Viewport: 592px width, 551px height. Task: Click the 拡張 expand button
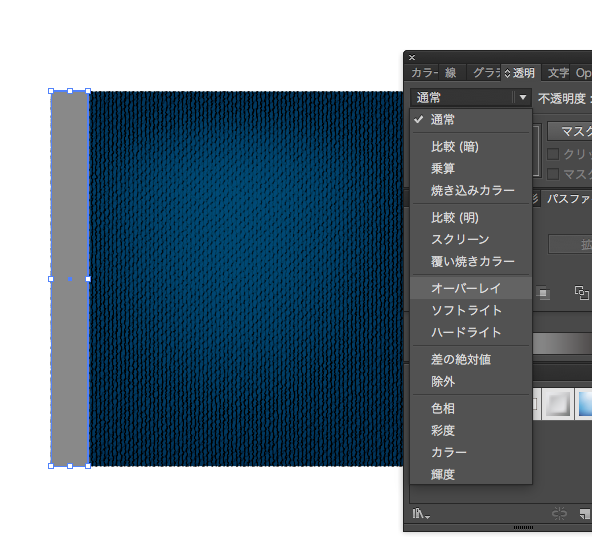pyautogui.click(x=570, y=244)
